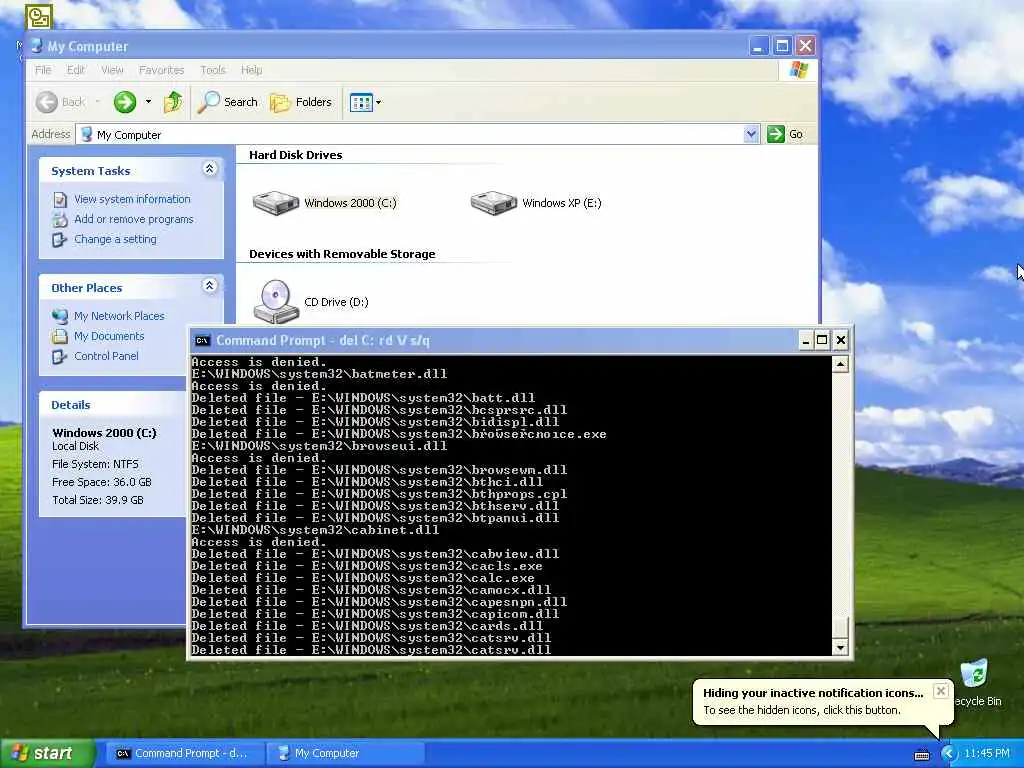Click the keyboard icon in the system tray
1024x768 pixels.
coord(922,755)
